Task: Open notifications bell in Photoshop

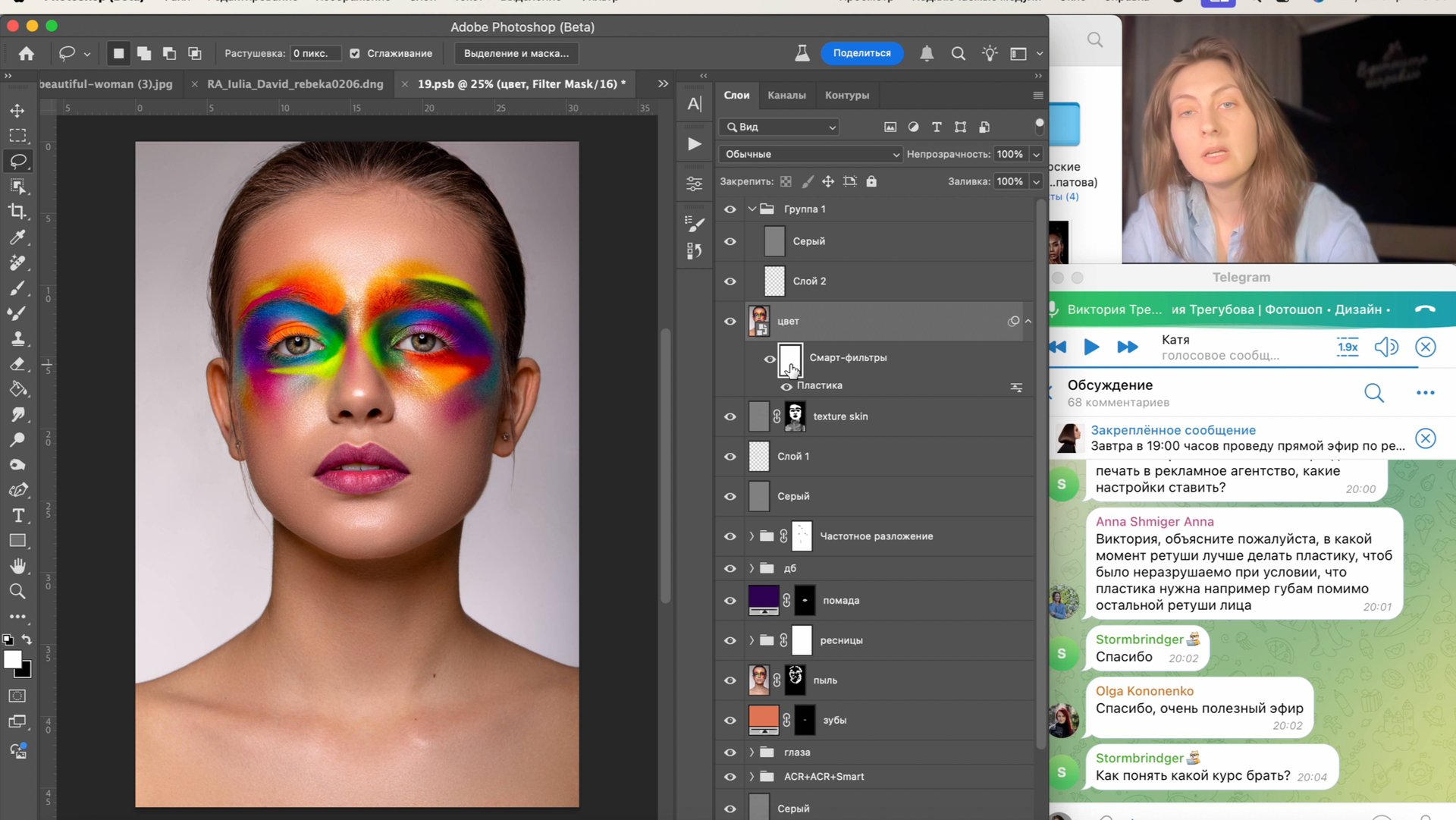Action: tap(927, 53)
